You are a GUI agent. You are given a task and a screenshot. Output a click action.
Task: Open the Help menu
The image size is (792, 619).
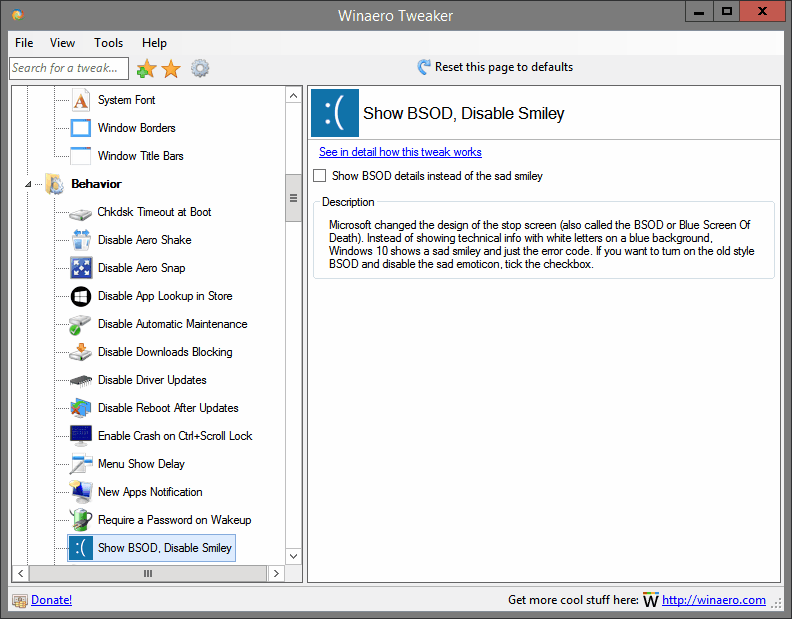pos(154,43)
